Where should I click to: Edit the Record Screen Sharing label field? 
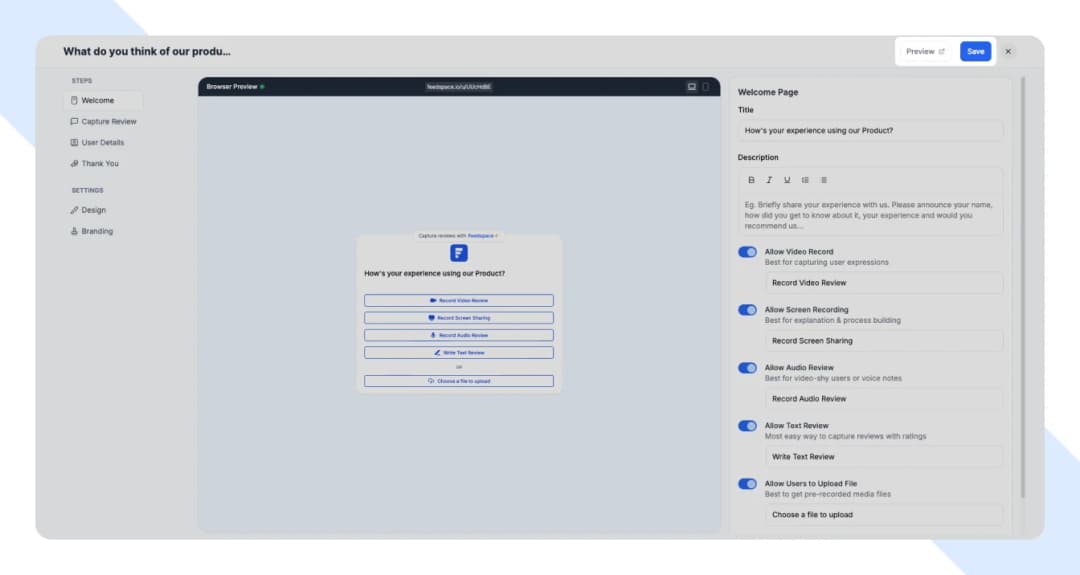click(x=884, y=341)
